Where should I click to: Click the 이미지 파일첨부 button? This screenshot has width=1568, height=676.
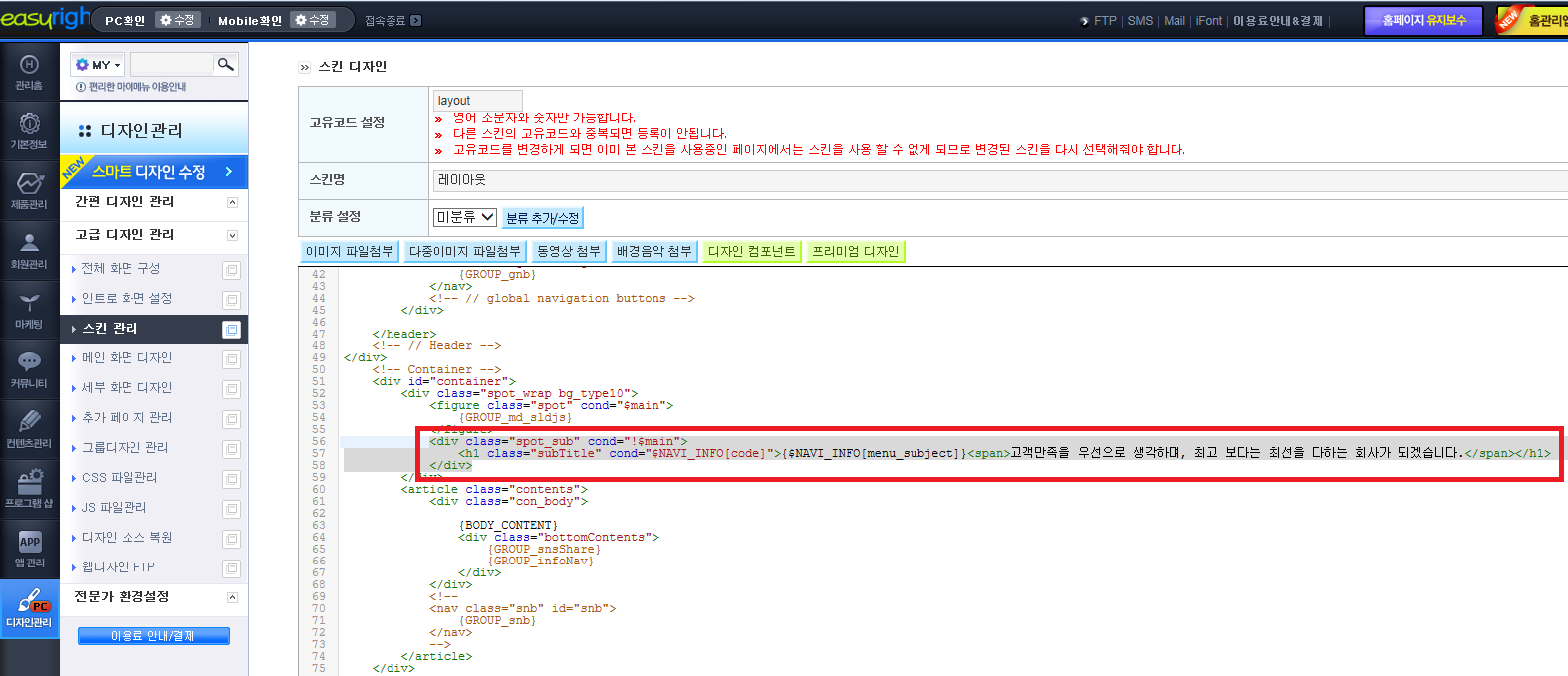[350, 251]
